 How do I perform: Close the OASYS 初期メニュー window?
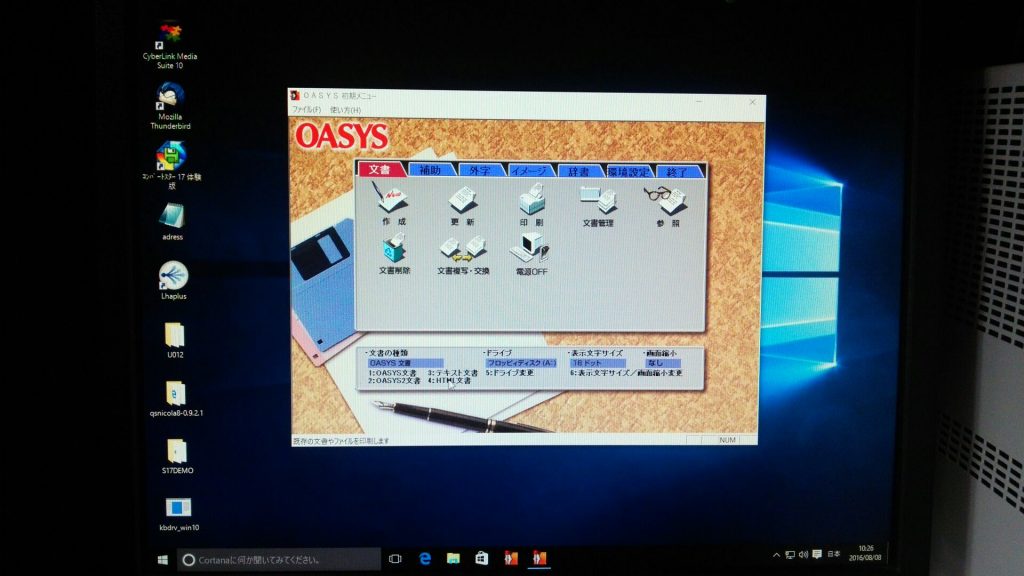click(x=752, y=103)
